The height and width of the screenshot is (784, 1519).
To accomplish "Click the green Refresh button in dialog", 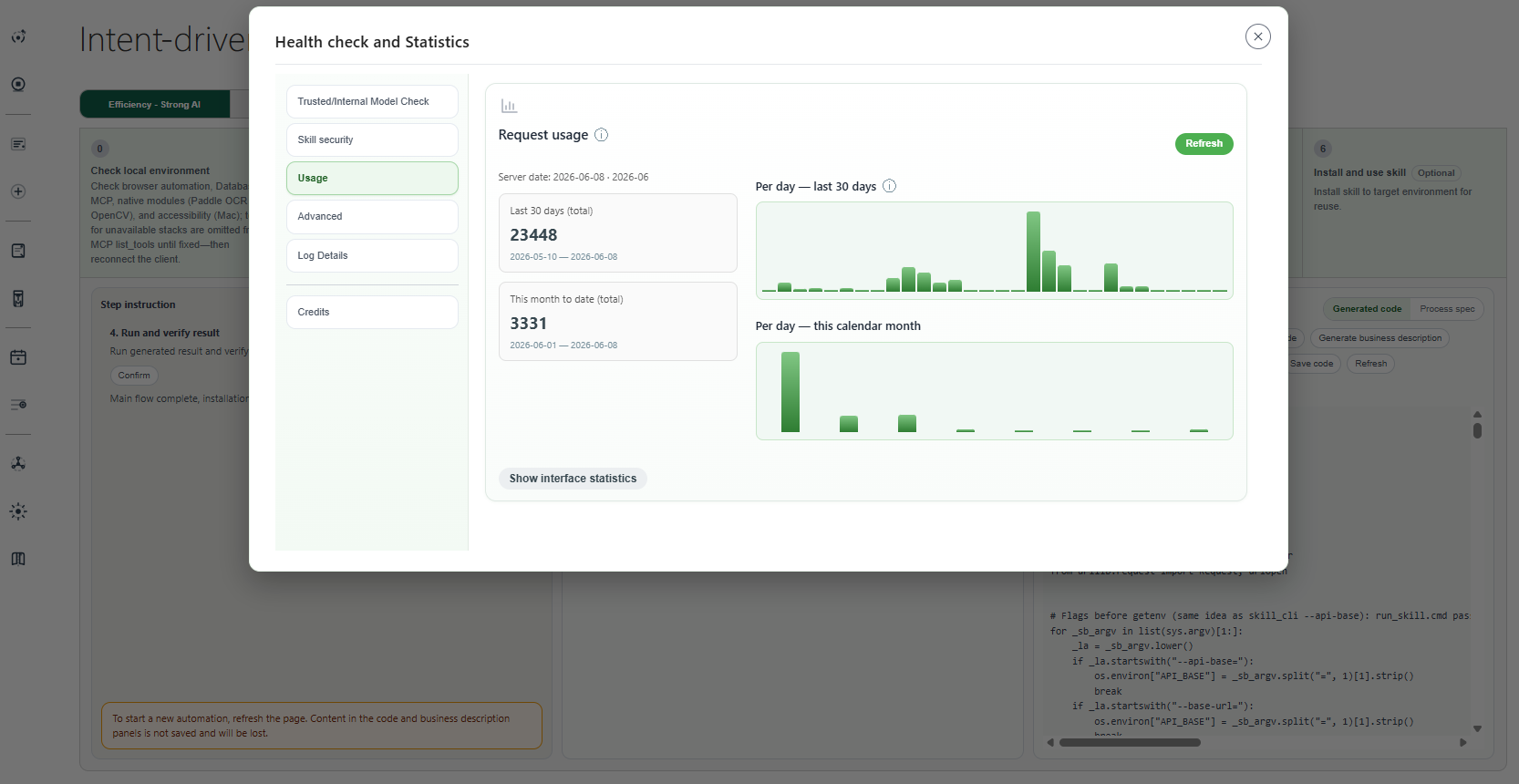I will [x=1204, y=144].
